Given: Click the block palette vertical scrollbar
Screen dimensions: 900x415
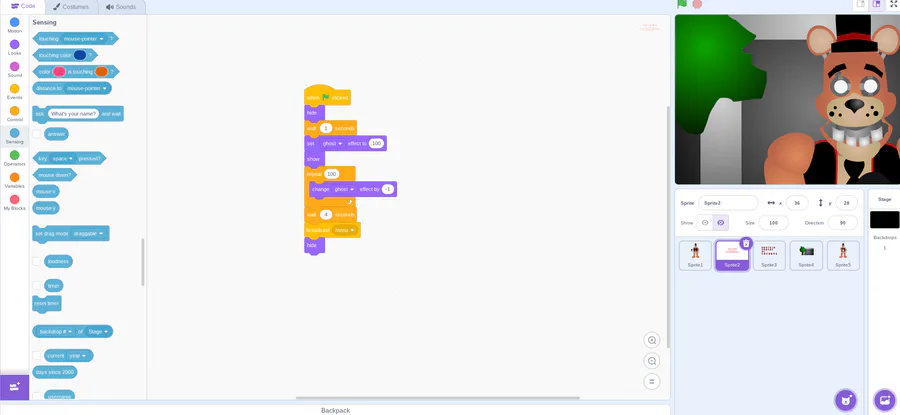Looking at the screenshot, I should pos(142,262).
